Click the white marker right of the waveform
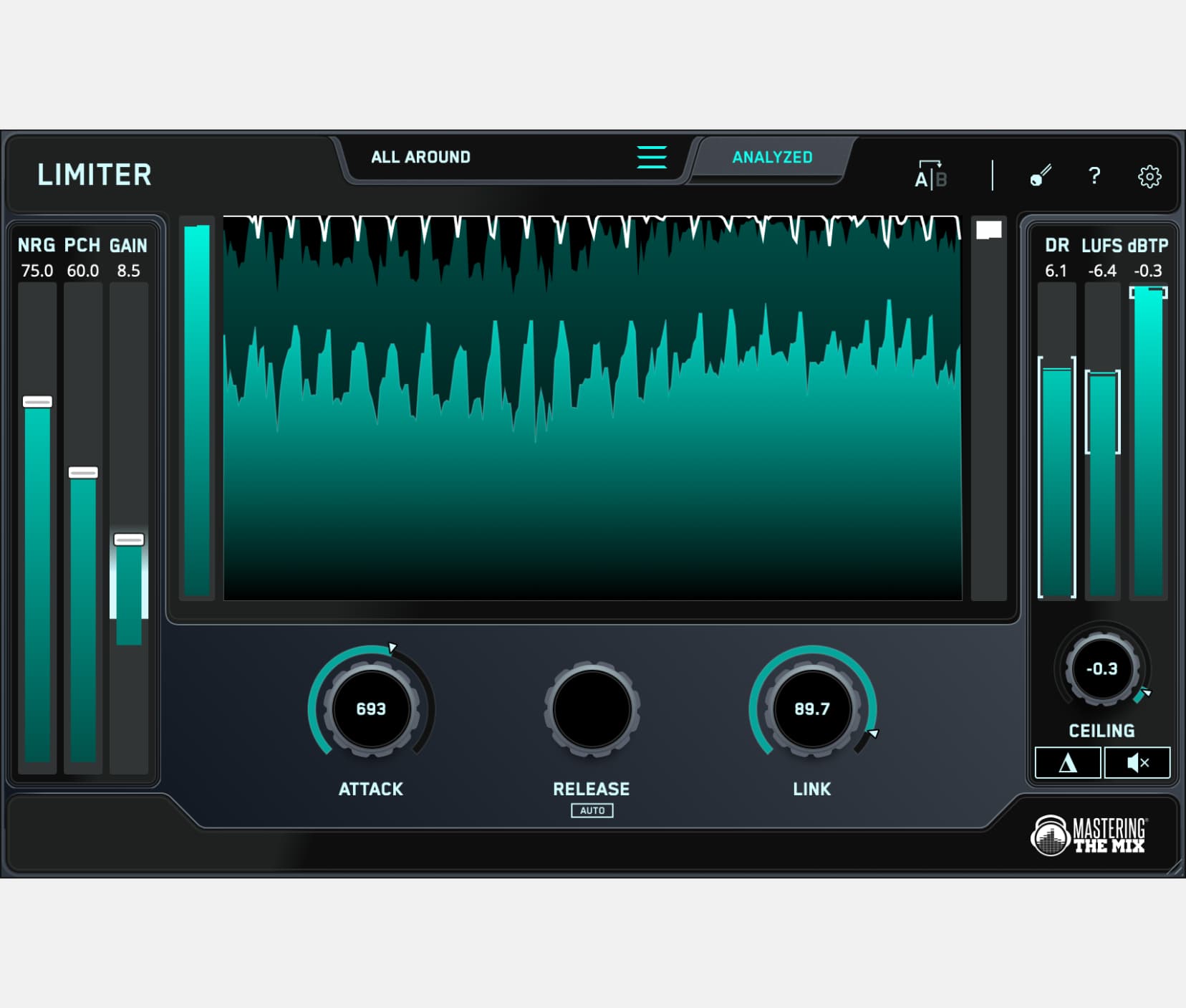The width and height of the screenshot is (1186, 1008). click(988, 230)
